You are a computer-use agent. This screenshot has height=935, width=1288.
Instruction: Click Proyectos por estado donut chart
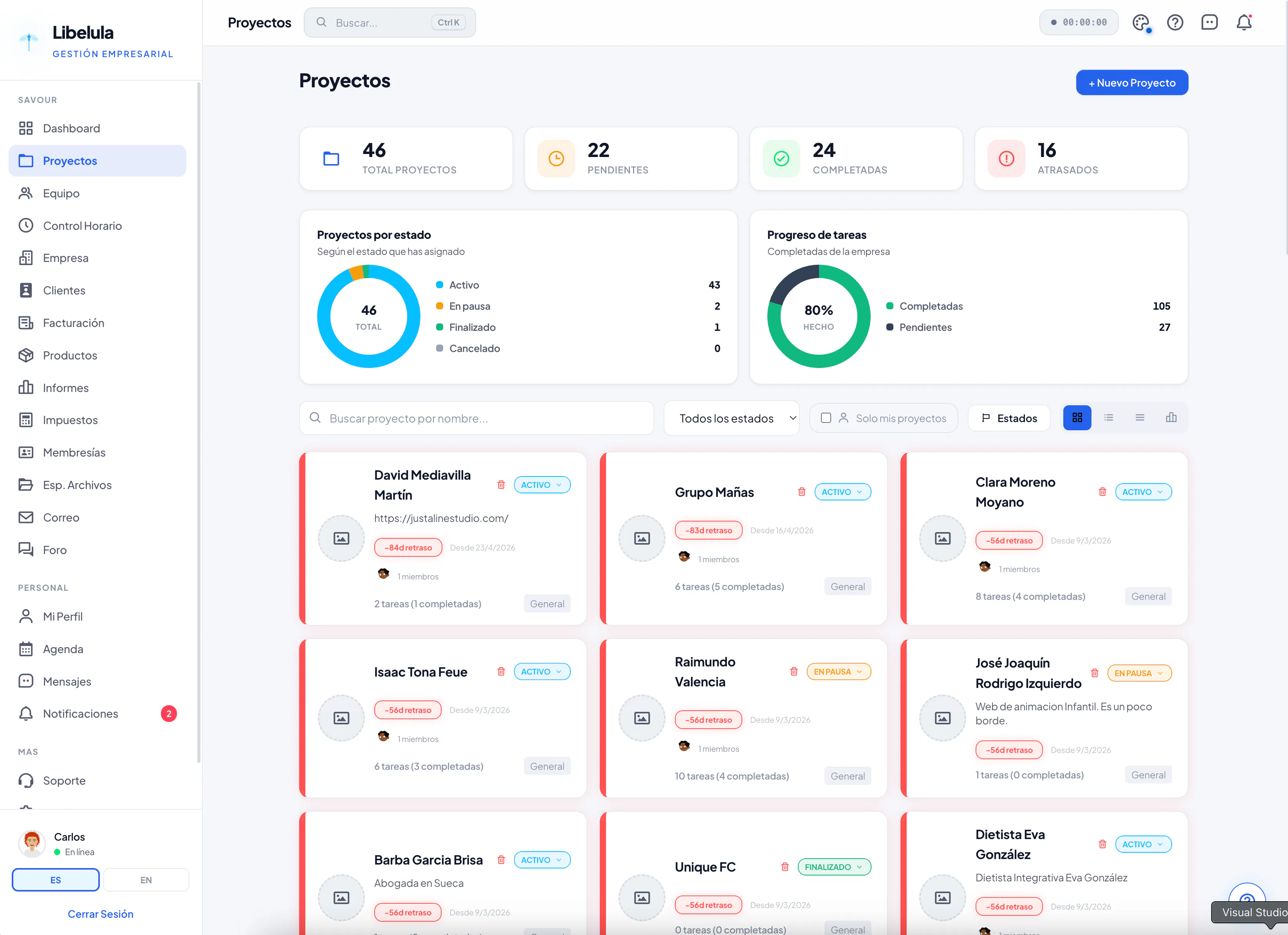(368, 316)
